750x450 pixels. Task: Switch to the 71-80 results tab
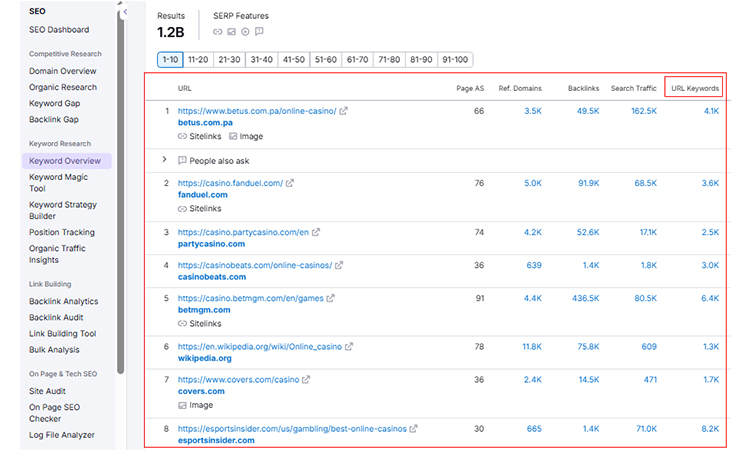[x=389, y=60]
